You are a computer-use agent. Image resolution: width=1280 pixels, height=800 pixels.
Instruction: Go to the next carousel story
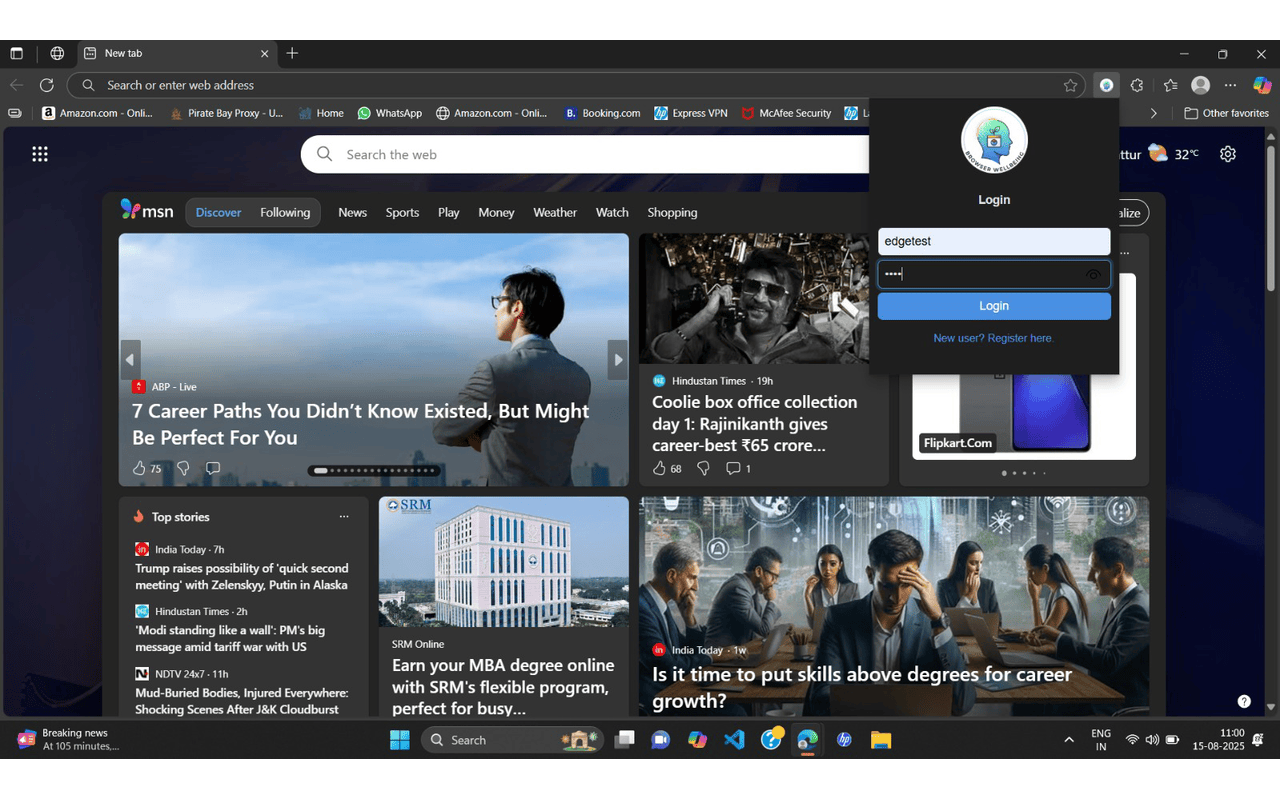[x=618, y=360]
